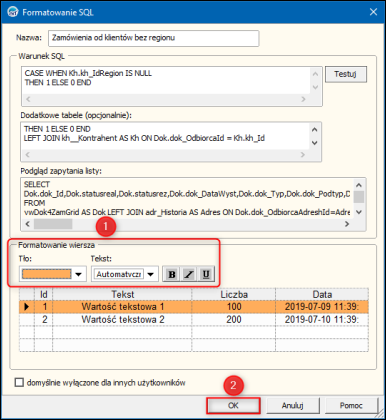
Task: Click the vertical scrollbar thumb in query preview
Action: [359, 197]
